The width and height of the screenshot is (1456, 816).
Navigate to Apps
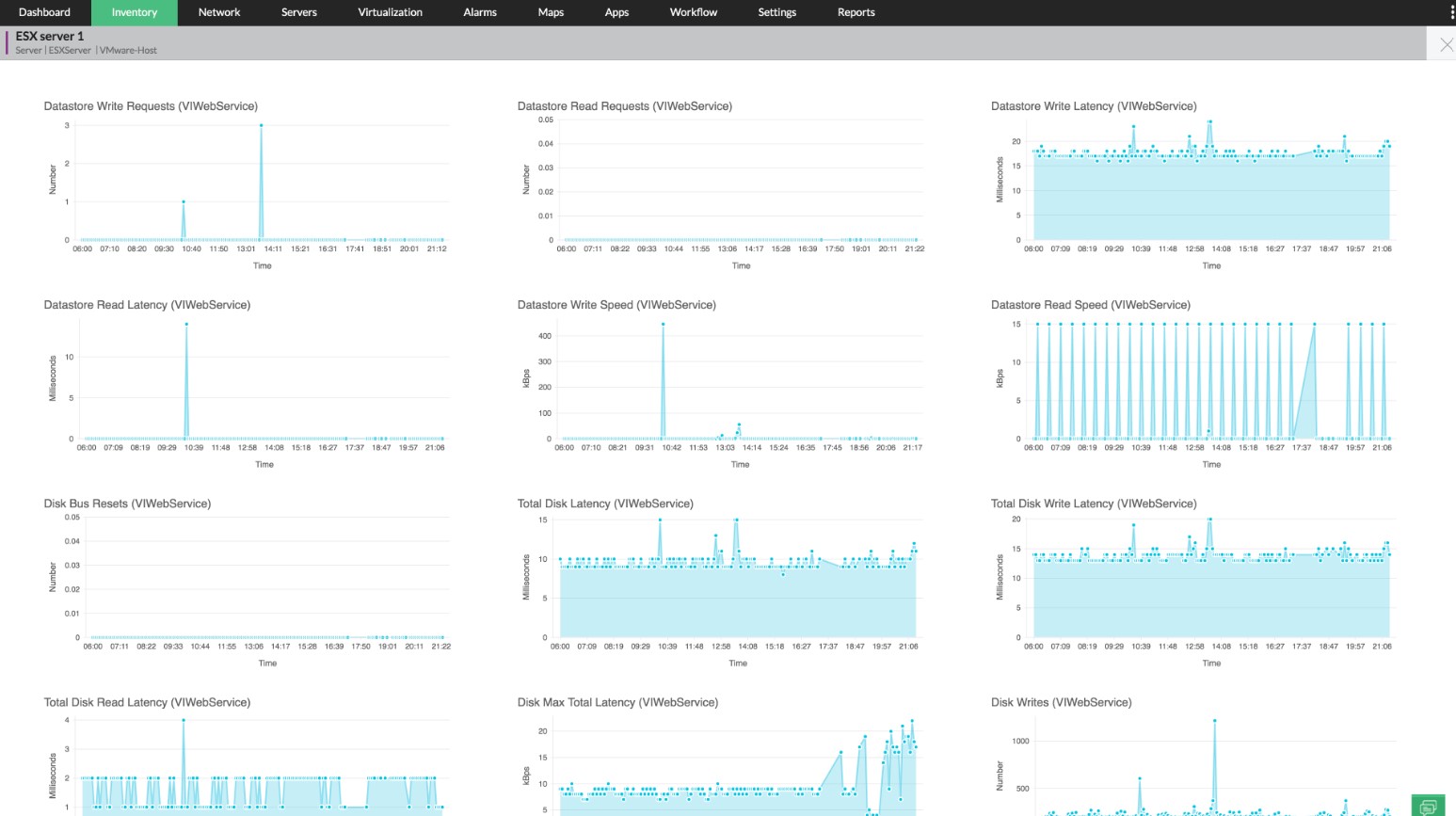[x=616, y=12]
